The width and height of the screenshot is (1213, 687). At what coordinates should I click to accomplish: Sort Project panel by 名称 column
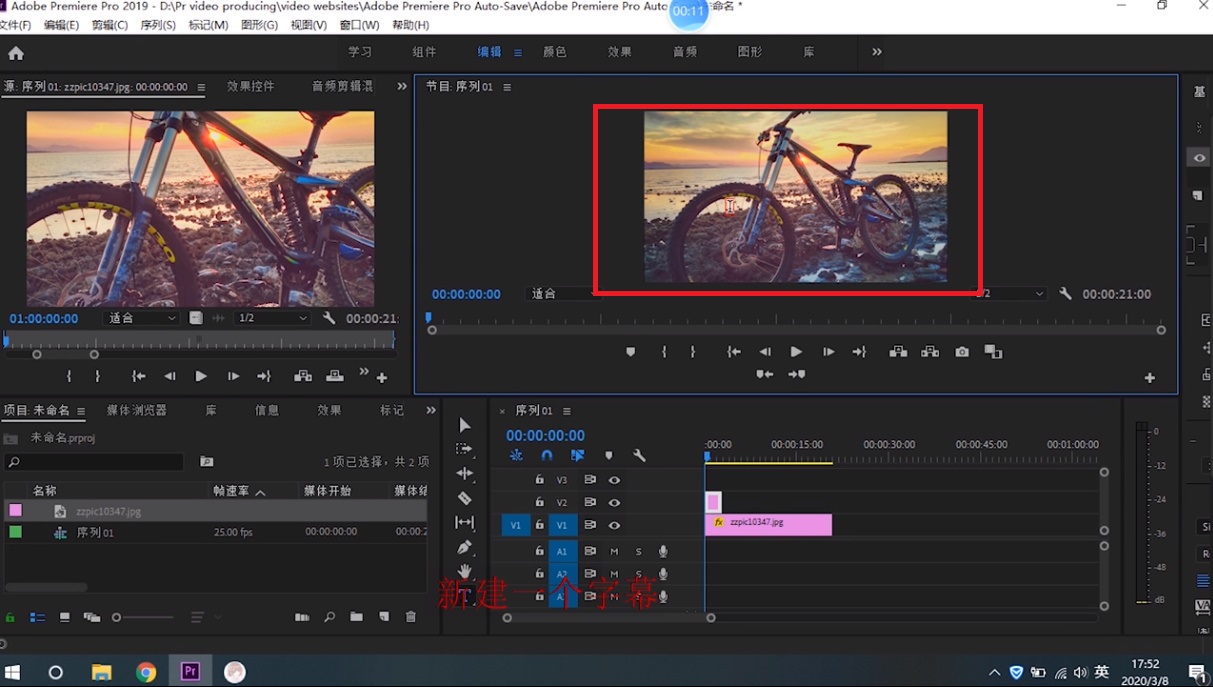click(45, 491)
